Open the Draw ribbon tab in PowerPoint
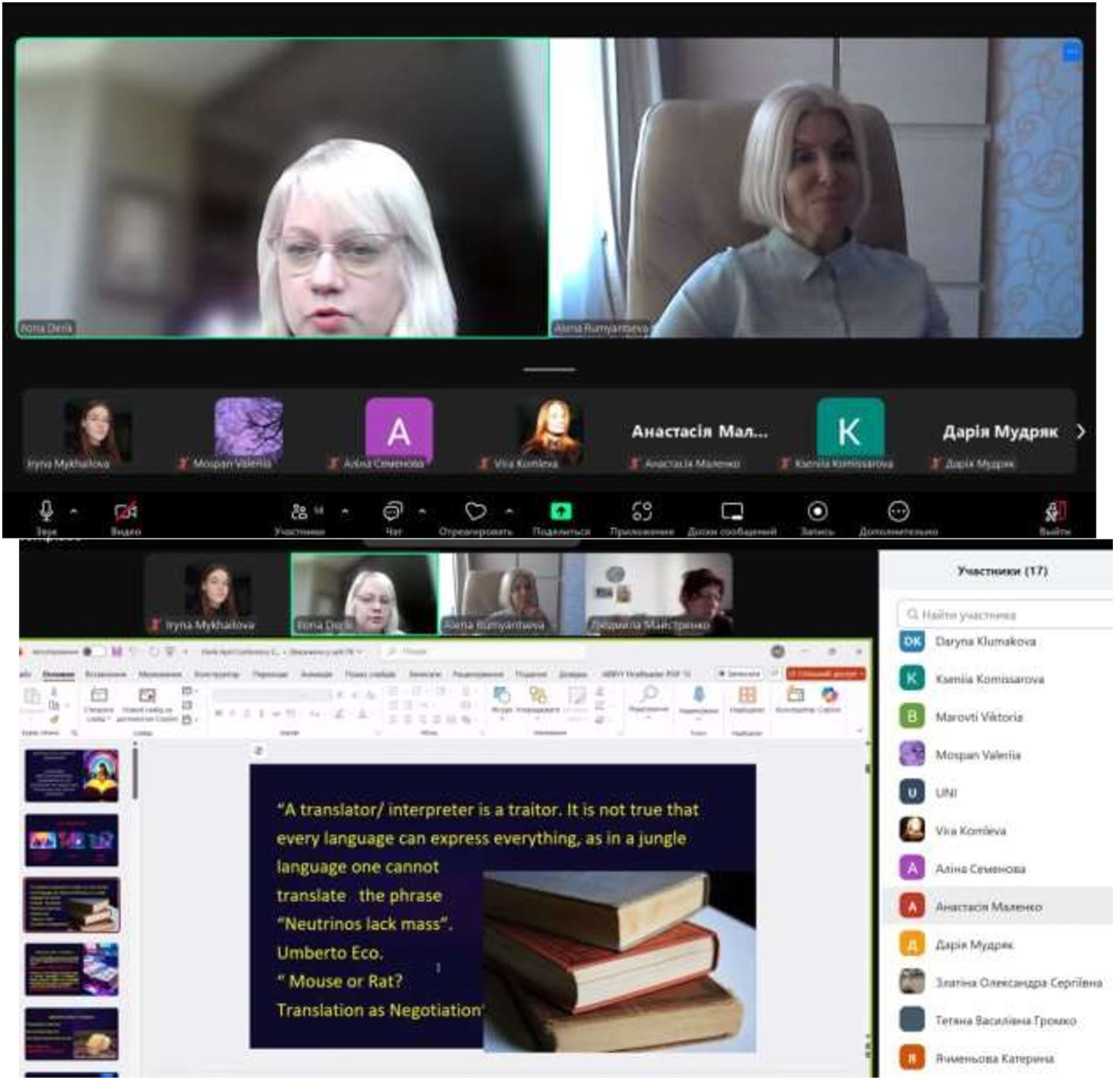This screenshot has width=1115, height=1080. point(160,673)
